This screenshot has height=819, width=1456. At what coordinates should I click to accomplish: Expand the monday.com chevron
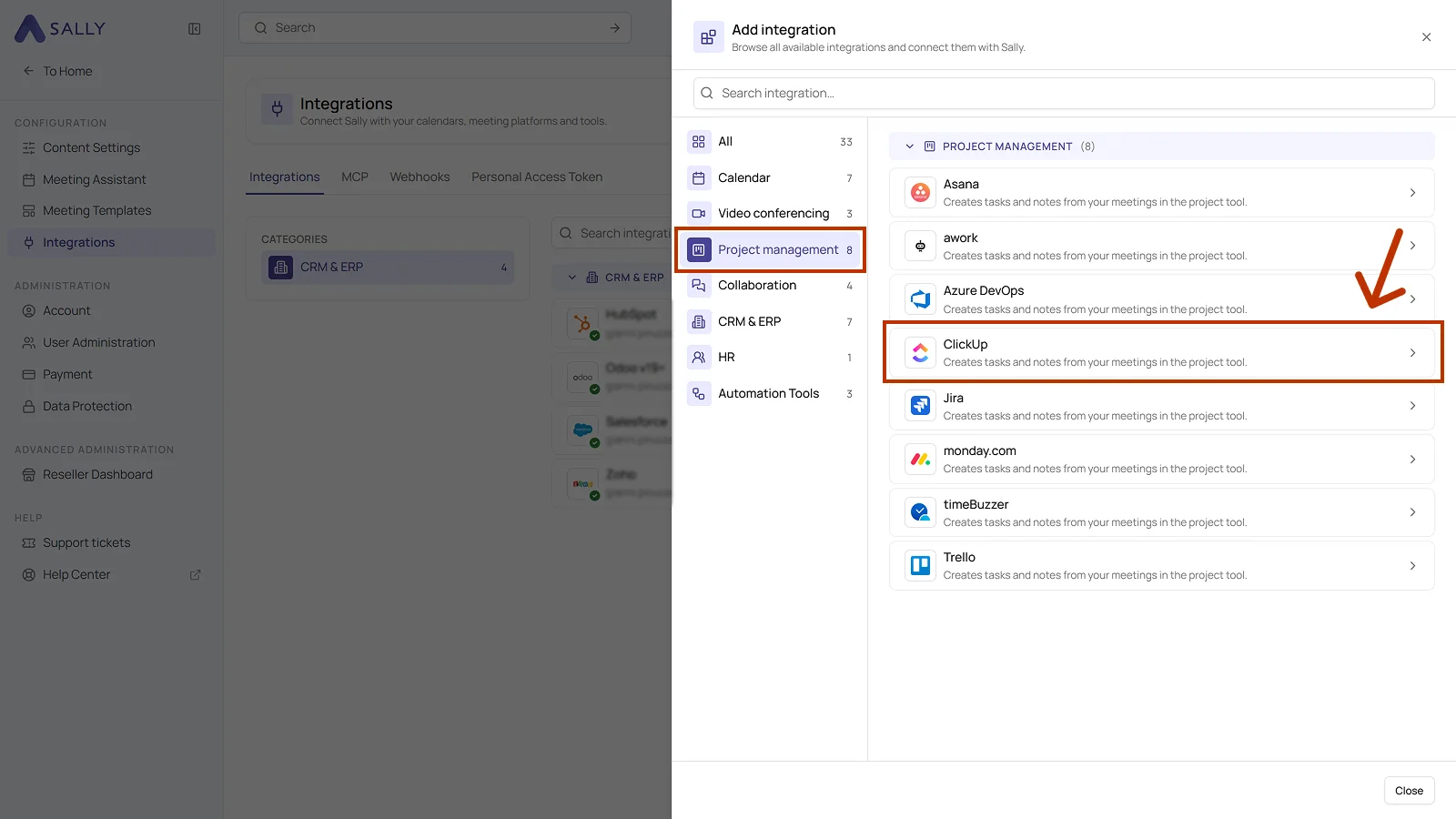1412,459
